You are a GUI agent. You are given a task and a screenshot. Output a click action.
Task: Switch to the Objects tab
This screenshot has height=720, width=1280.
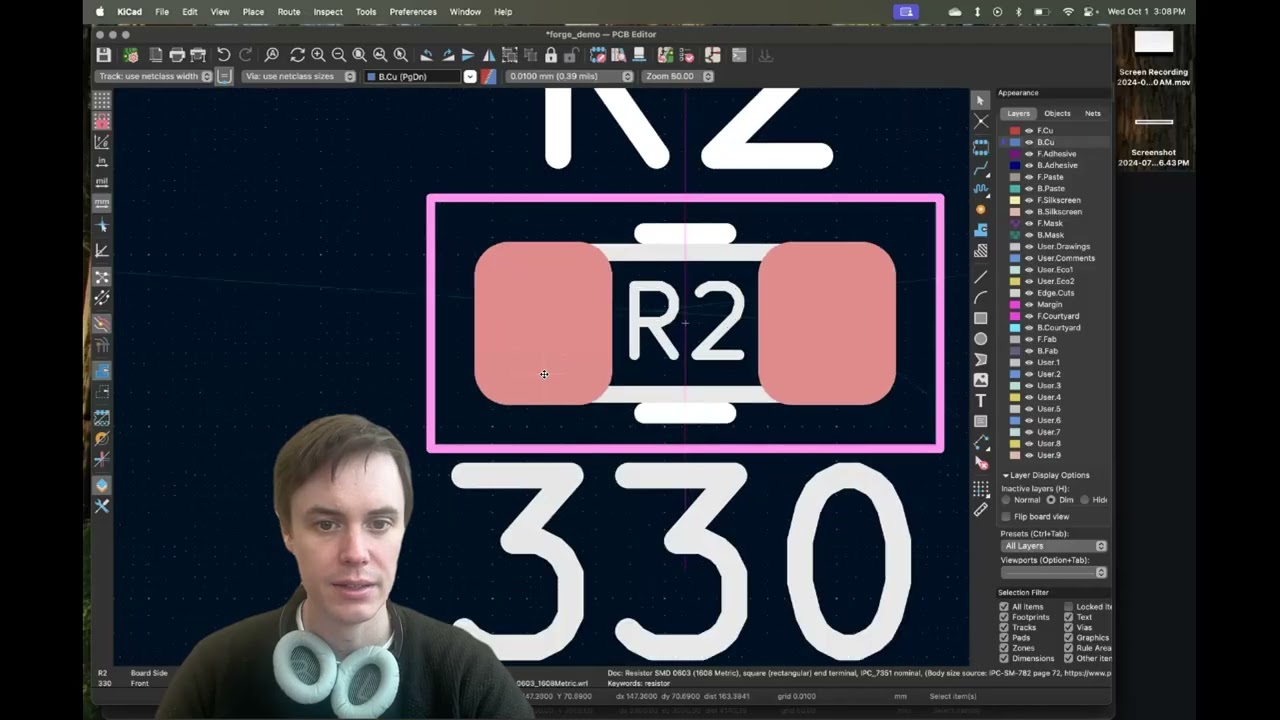(1057, 113)
